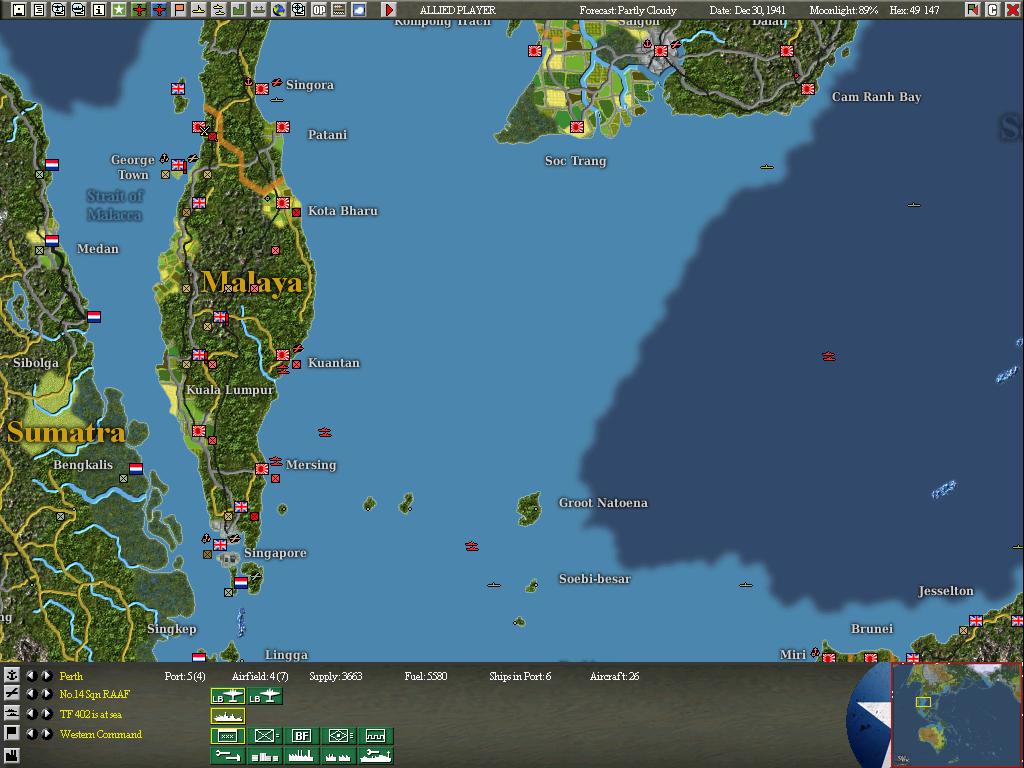Click the anchor port icon in bottom panel
The height and width of the screenshot is (768, 1024).
[11, 675]
